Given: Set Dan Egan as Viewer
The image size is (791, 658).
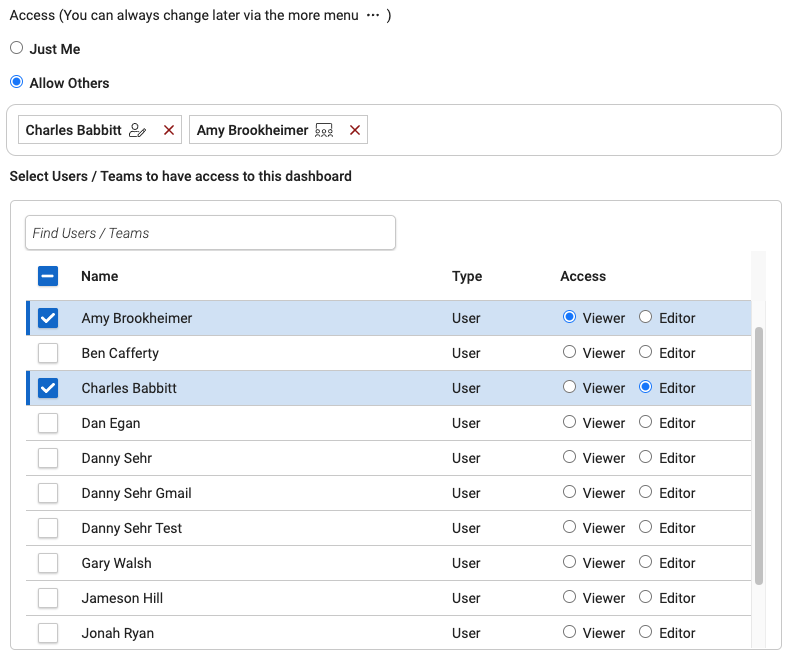Looking at the screenshot, I should pyautogui.click(x=569, y=422).
